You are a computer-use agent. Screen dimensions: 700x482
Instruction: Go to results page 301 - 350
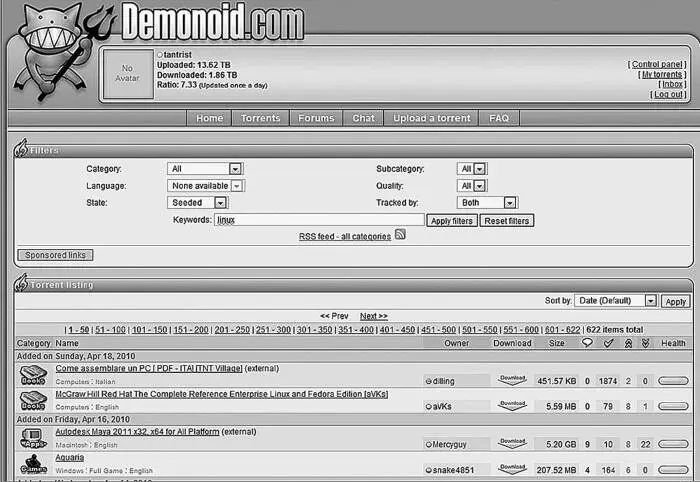[314, 330]
